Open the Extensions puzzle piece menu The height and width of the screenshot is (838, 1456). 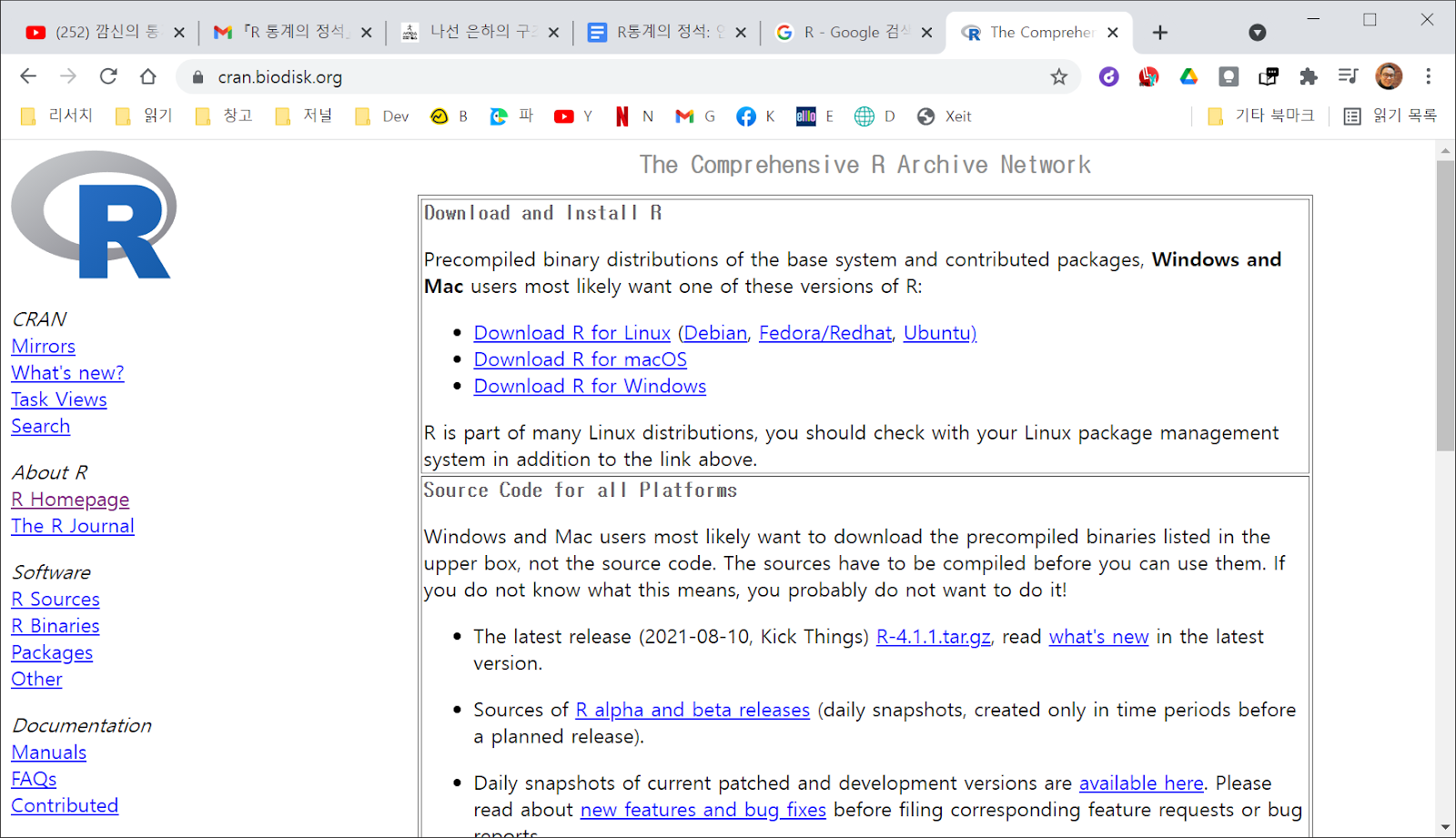pos(1309,76)
